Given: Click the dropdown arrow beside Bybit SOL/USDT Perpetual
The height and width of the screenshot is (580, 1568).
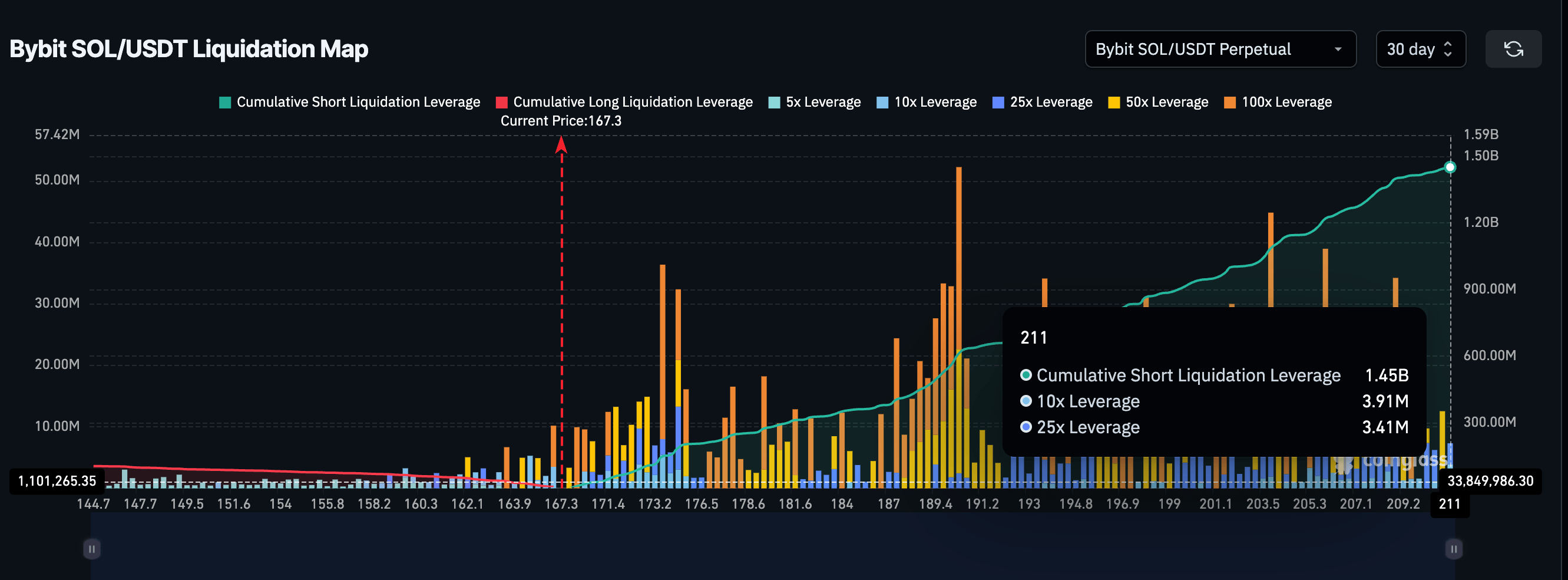Looking at the screenshot, I should (1338, 50).
